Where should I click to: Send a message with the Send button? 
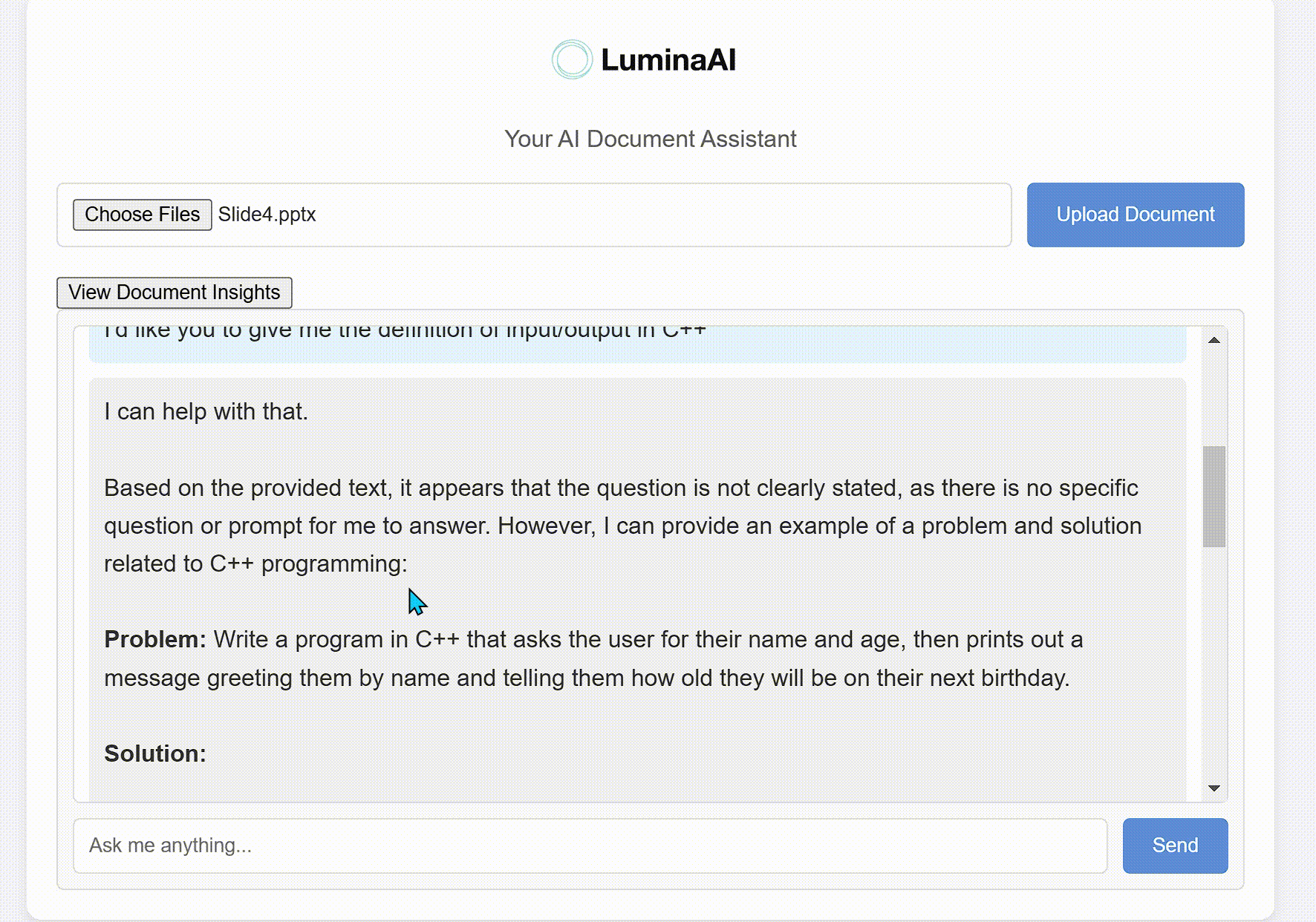pyautogui.click(x=1175, y=846)
